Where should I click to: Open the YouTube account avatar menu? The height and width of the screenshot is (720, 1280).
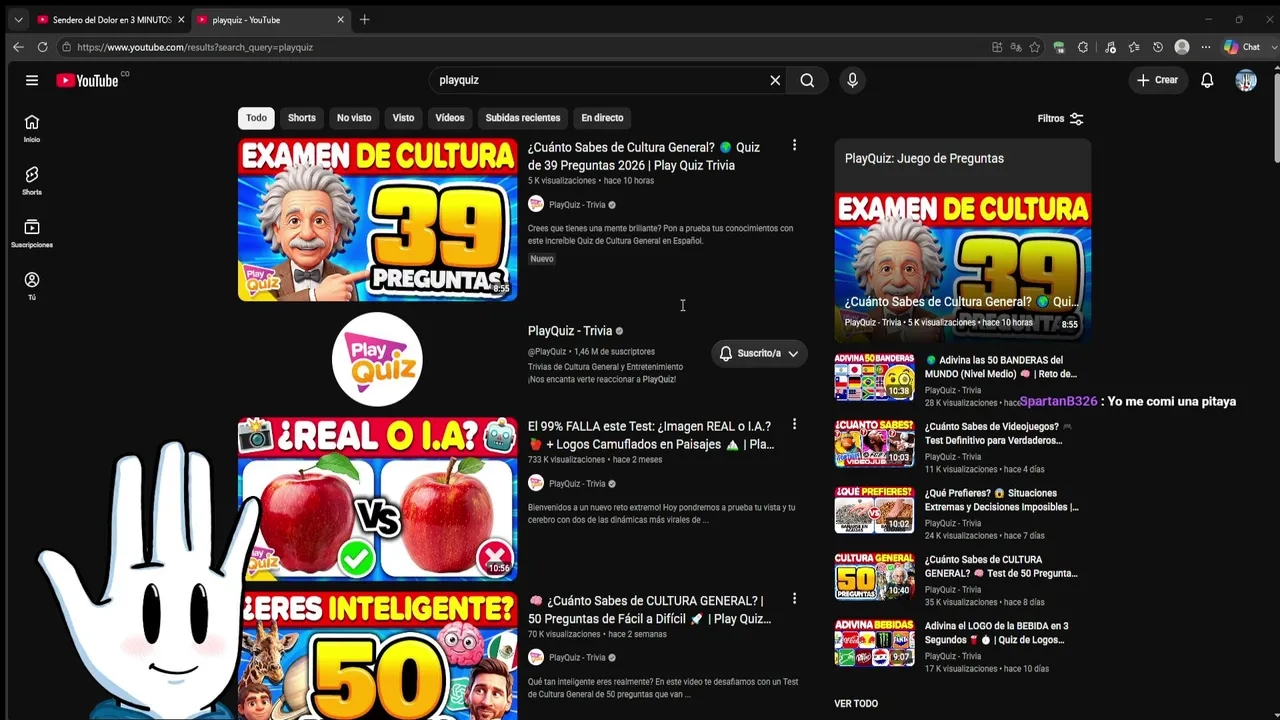[1246, 80]
